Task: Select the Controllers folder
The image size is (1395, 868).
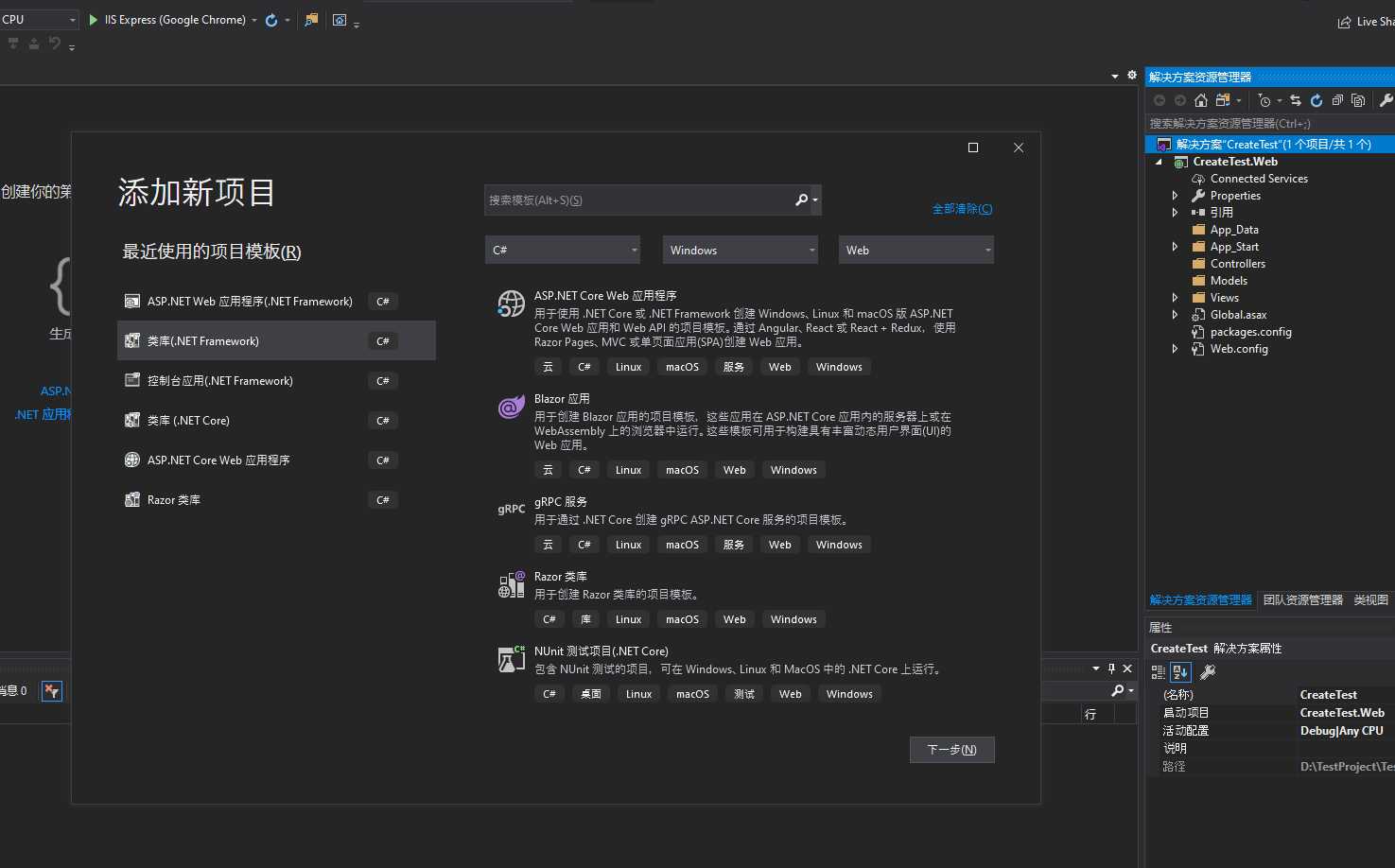Action: coord(1237,264)
